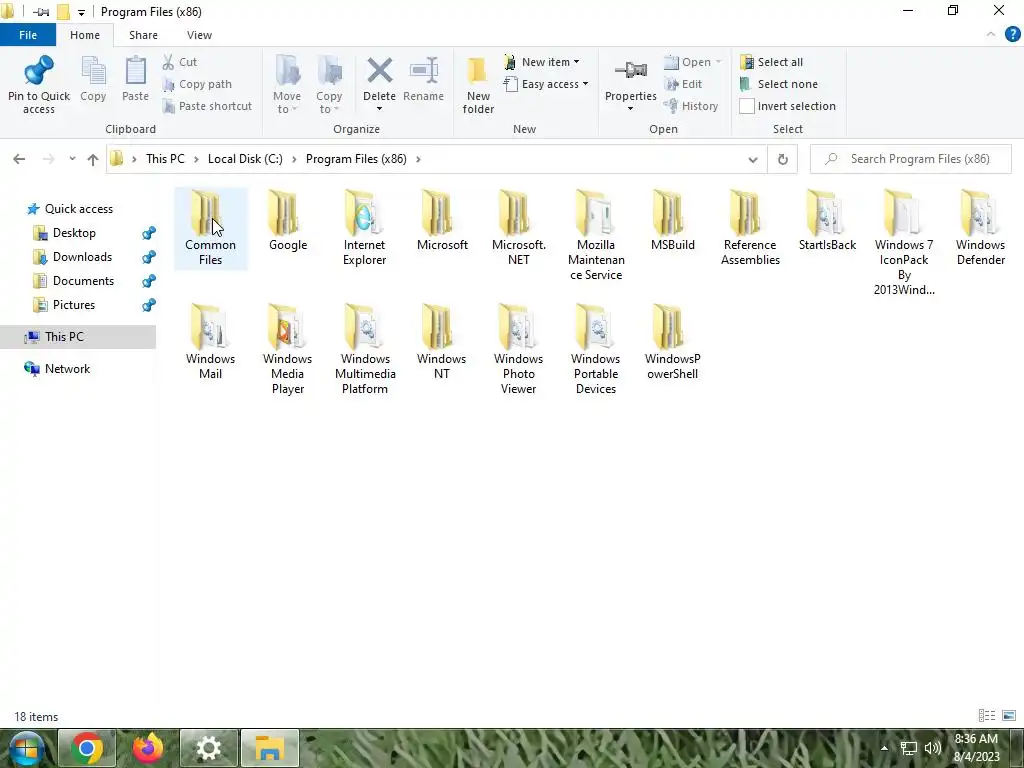Click the Delete X icon
Screen dimensions: 1024x768
(x=379, y=71)
